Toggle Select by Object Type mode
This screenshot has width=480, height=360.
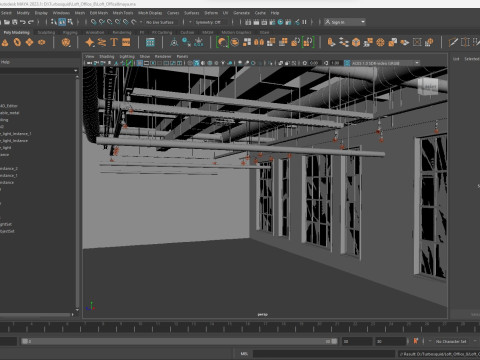point(62,22)
